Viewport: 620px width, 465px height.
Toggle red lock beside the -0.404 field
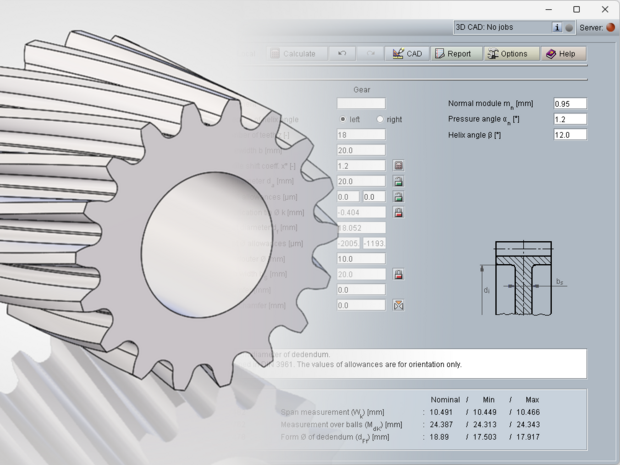pyautogui.click(x=397, y=213)
